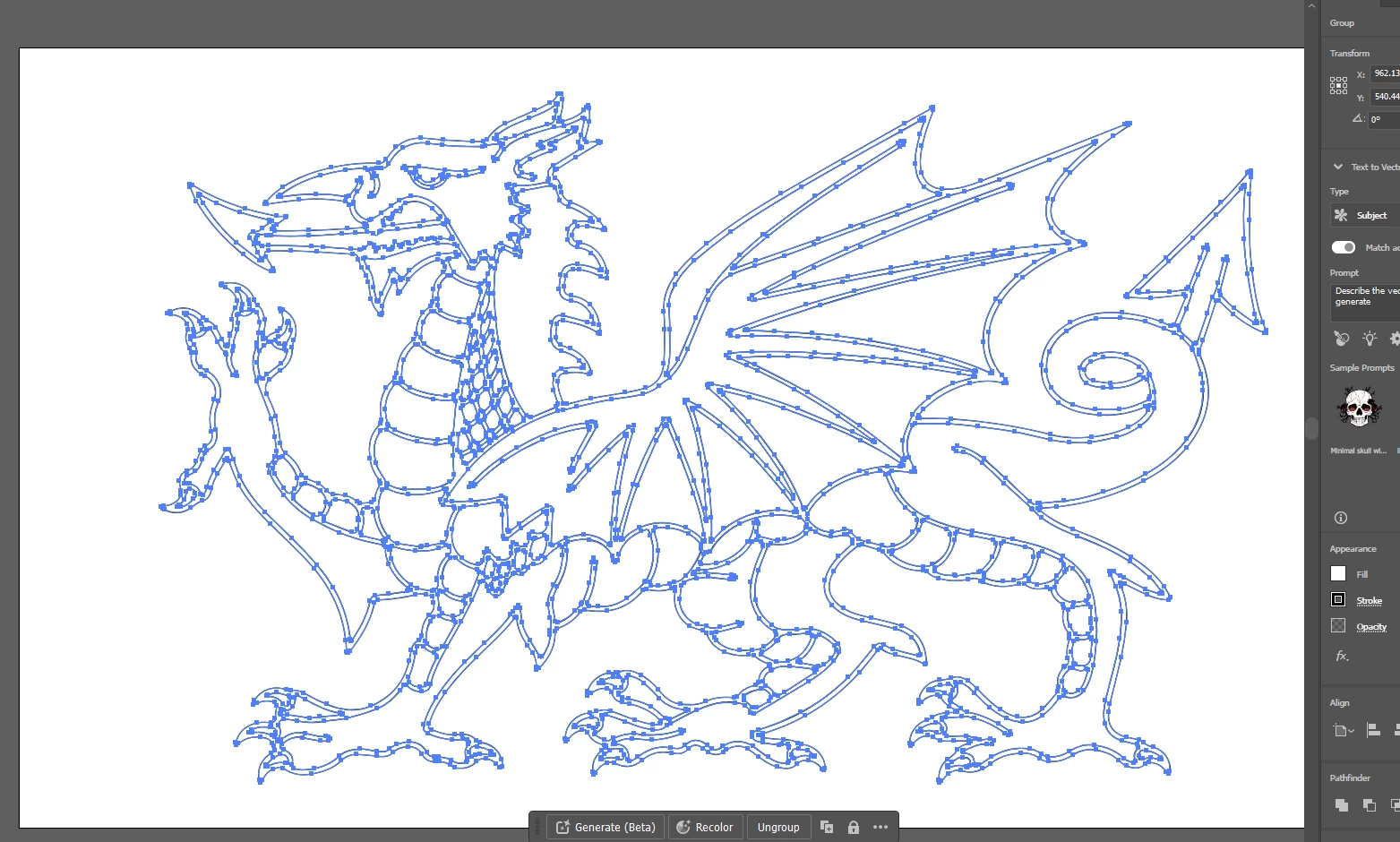The width and height of the screenshot is (1400, 842).
Task: Ungroup the selected dragon artwork
Action: (778, 827)
